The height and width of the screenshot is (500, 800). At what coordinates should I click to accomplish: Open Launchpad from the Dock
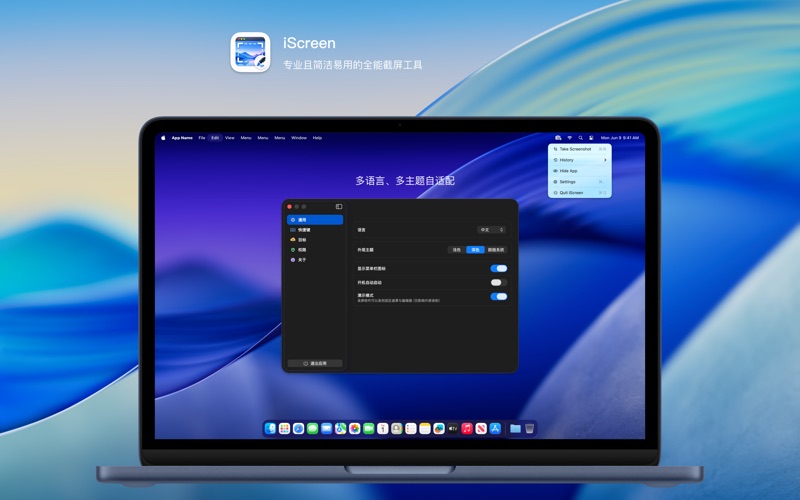point(285,429)
